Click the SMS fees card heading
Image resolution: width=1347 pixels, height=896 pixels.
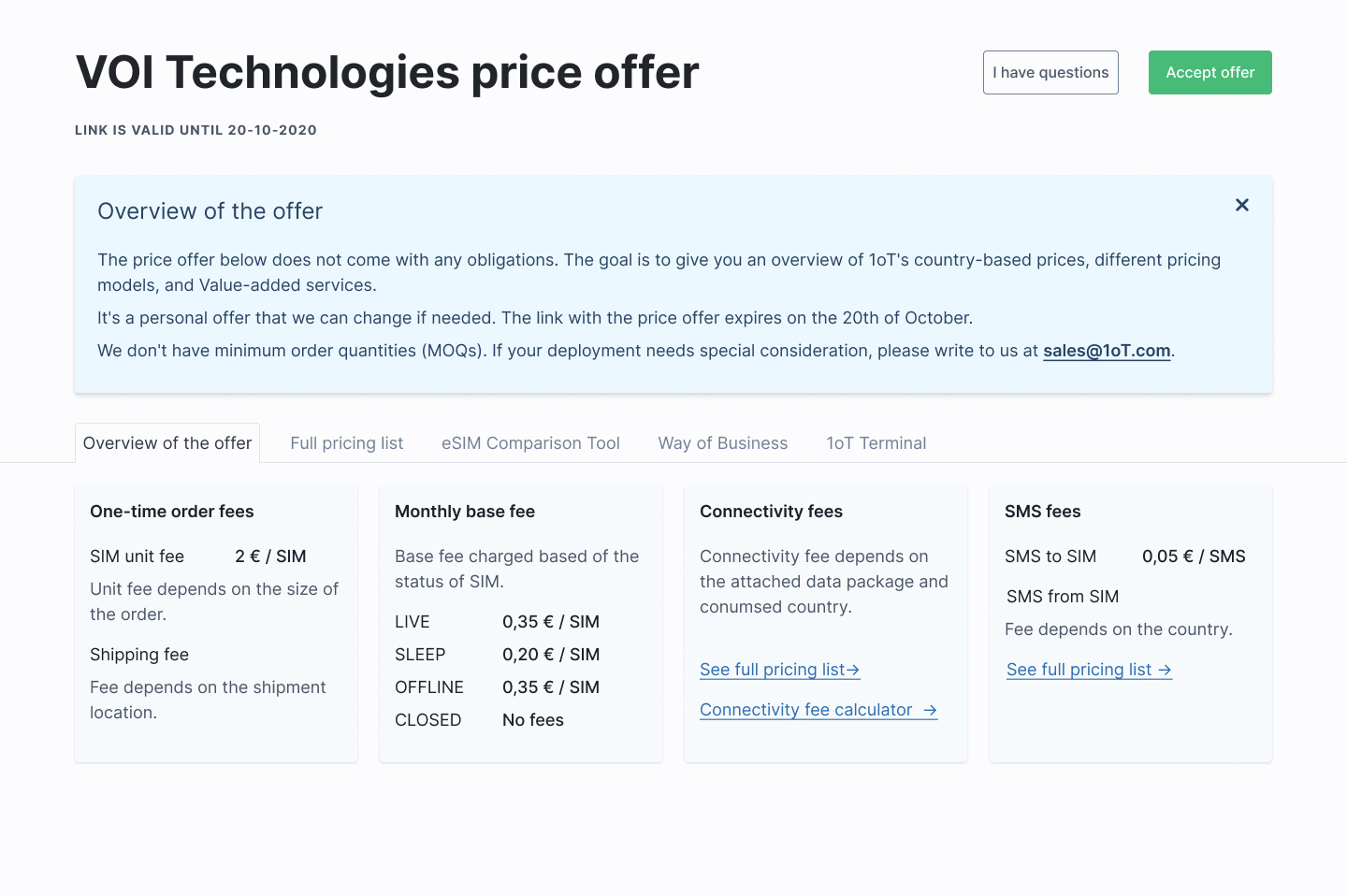coord(1042,512)
